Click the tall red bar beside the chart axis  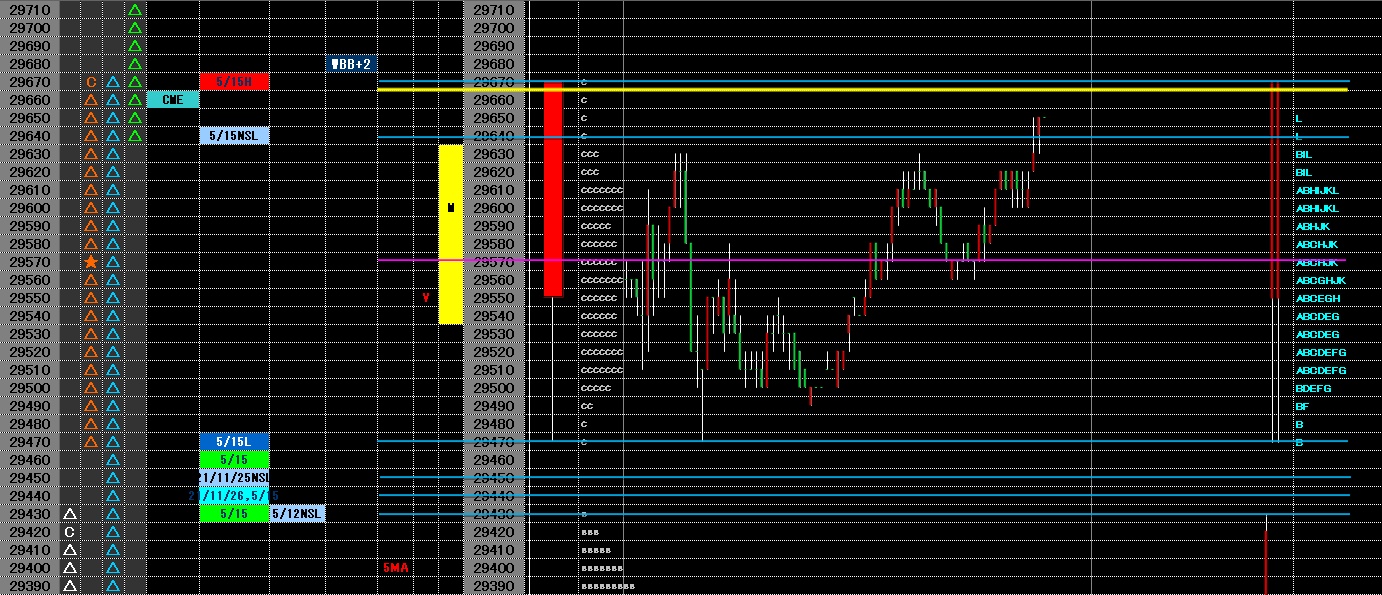[x=553, y=189]
